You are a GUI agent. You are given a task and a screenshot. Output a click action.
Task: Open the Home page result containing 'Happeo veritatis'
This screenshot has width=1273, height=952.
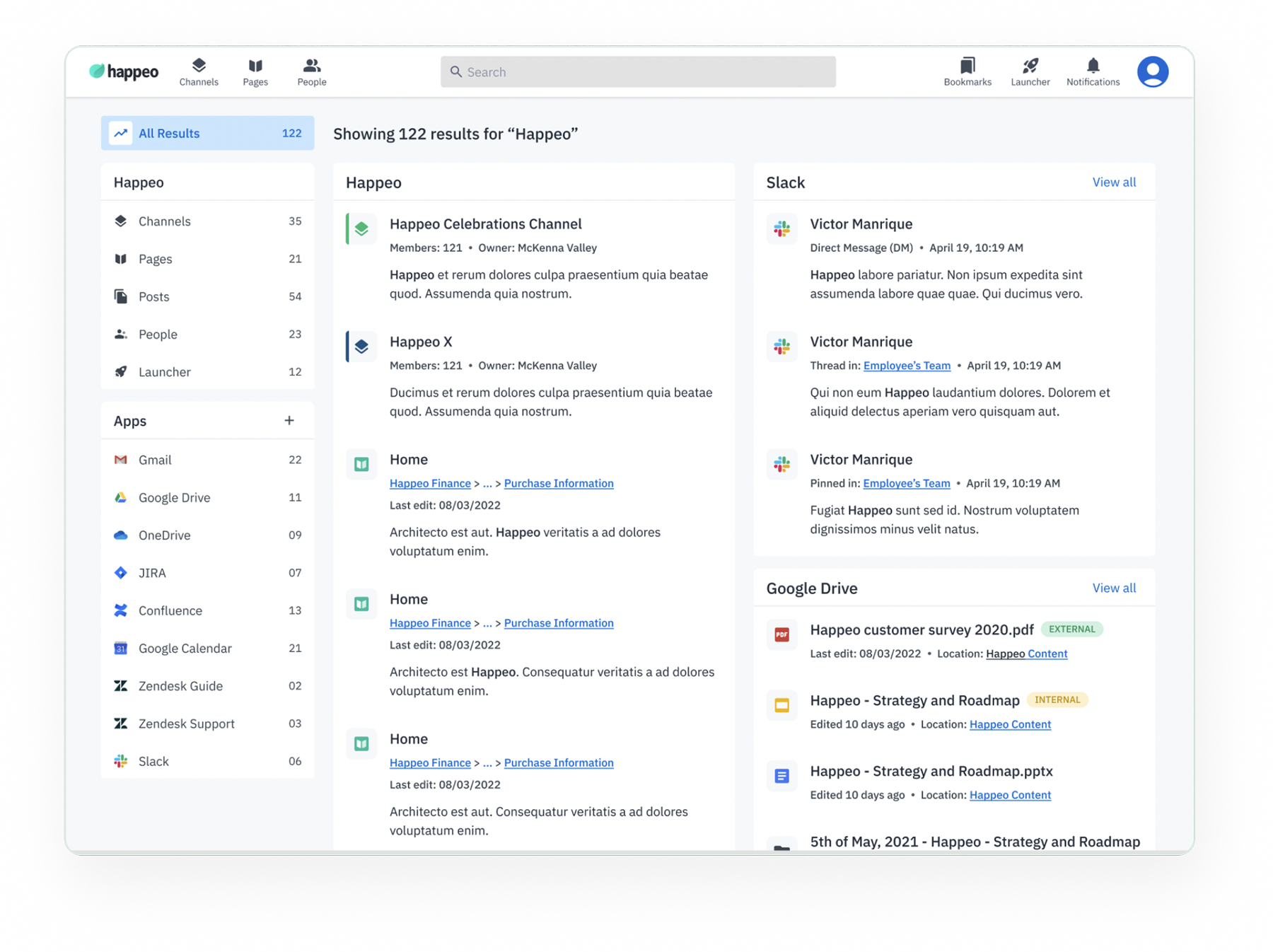click(x=409, y=460)
